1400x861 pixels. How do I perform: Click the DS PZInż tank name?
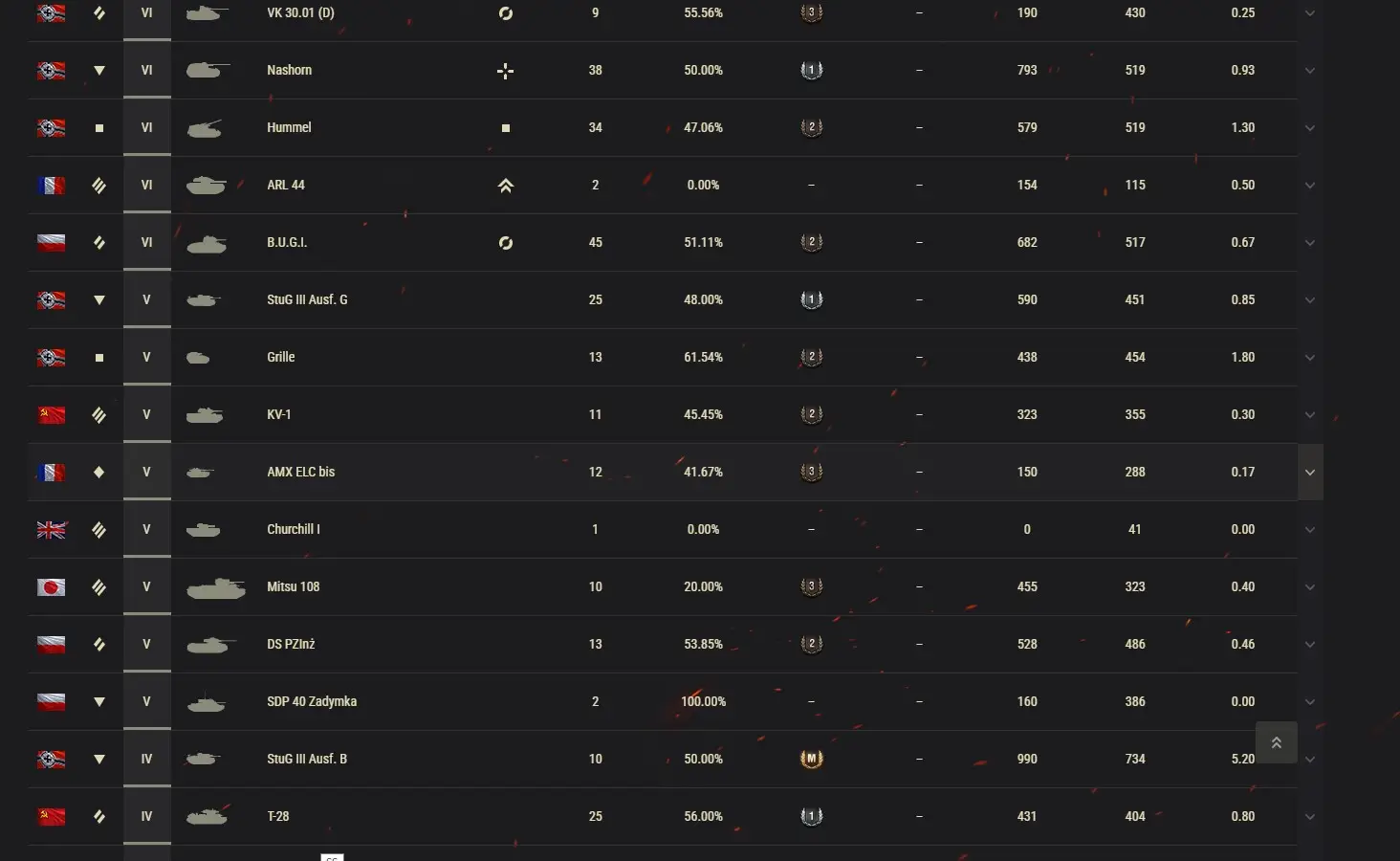point(291,645)
